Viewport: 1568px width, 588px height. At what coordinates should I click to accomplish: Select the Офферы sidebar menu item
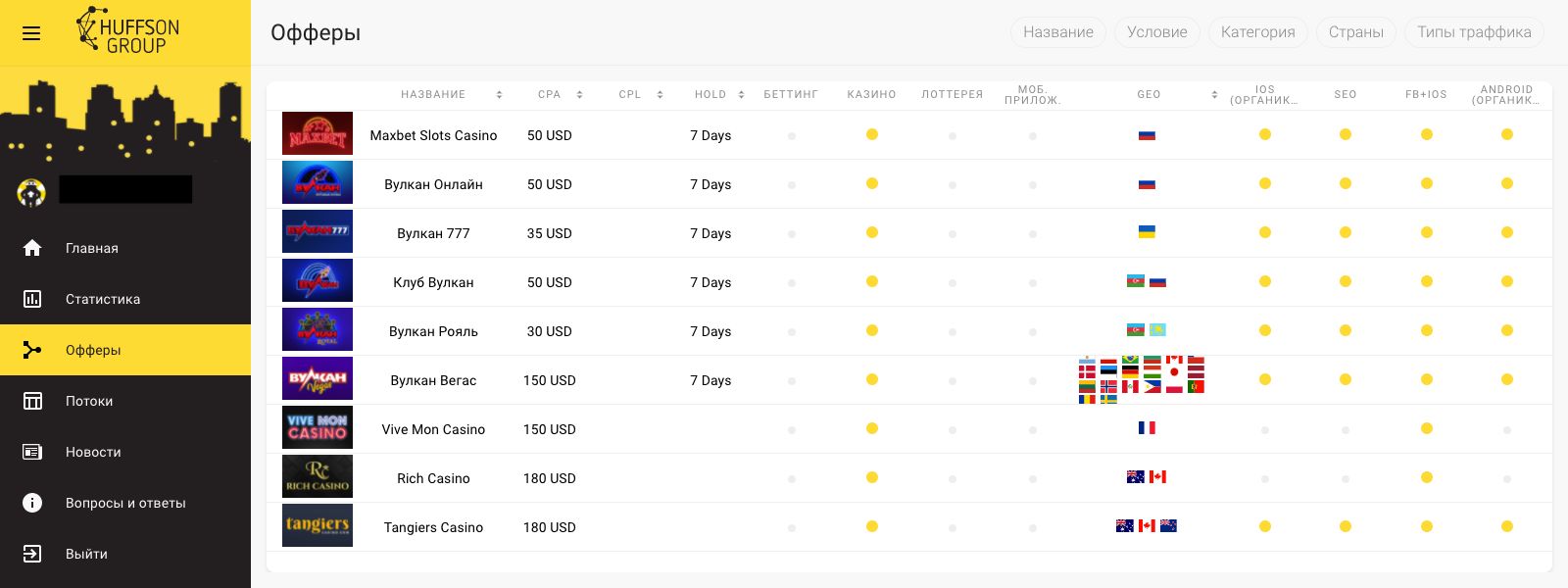93,350
